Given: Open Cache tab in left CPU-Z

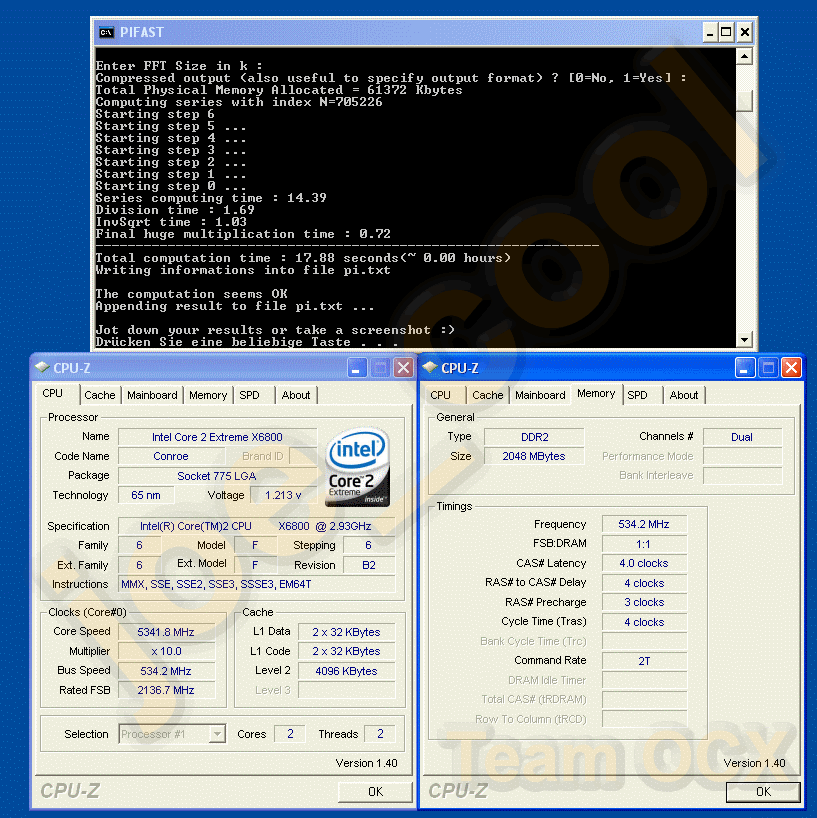Looking at the screenshot, I should [100, 395].
